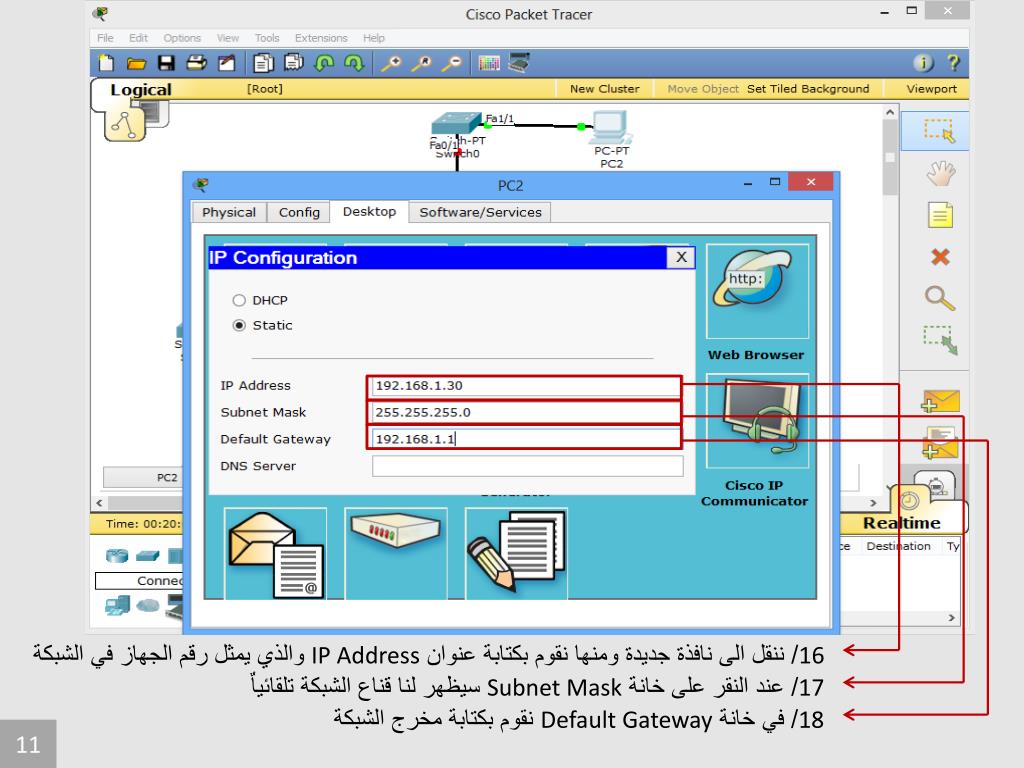This screenshot has width=1024, height=768.
Task: Click the green Redo arrow icon
Action: point(354,63)
